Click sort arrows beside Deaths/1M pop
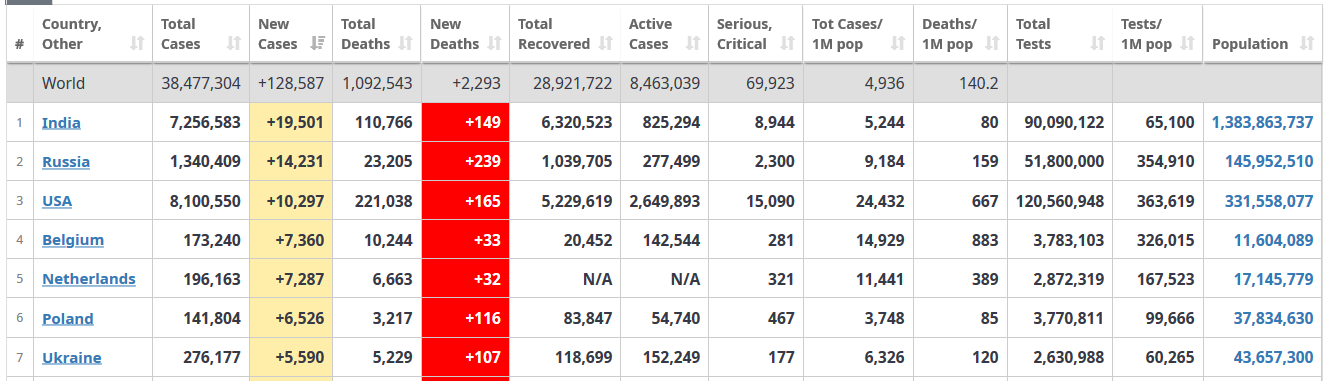Screen dimensions: 1331x381 coord(992,44)
